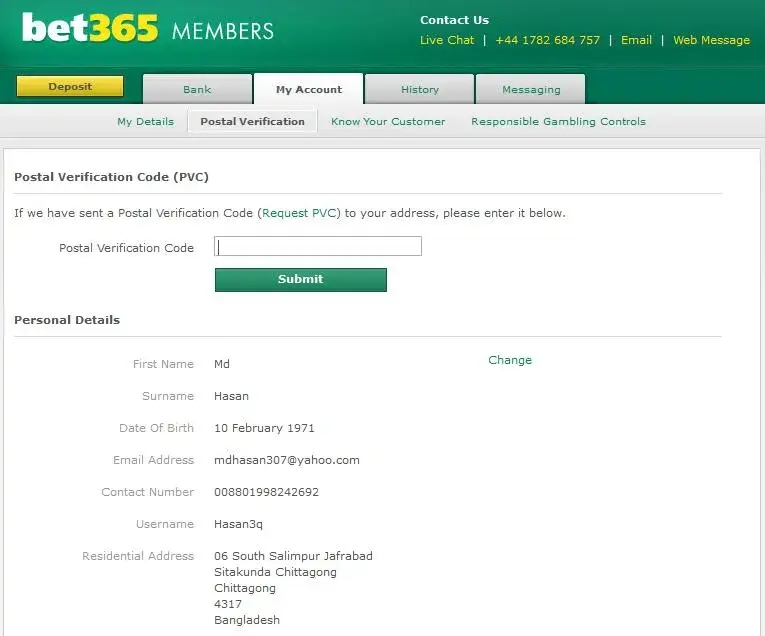Go to the Messaging tab

[x=531, y=89]
